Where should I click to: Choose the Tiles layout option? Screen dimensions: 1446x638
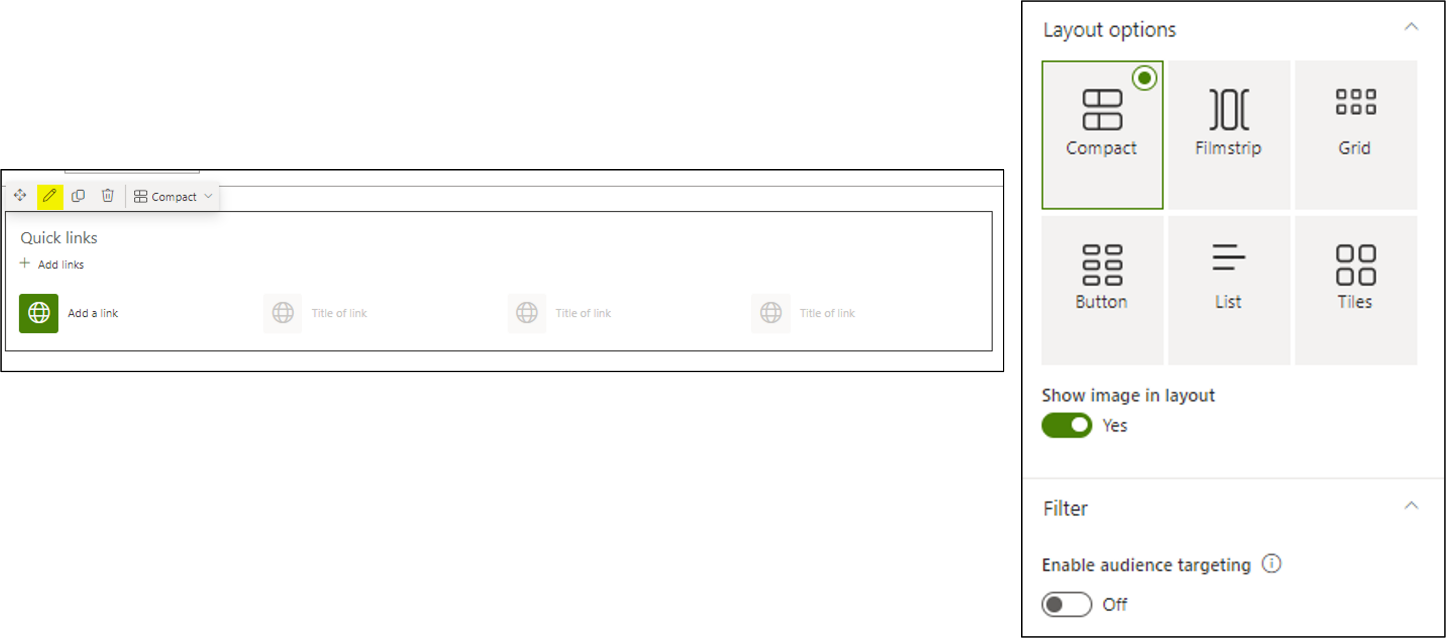pos(1355,289)
